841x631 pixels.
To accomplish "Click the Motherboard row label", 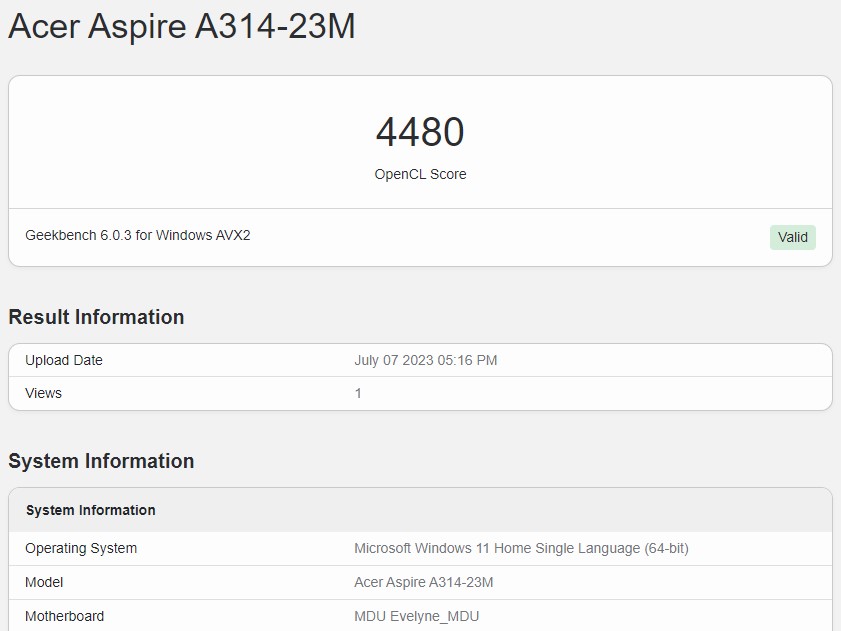I will [64, 616].
